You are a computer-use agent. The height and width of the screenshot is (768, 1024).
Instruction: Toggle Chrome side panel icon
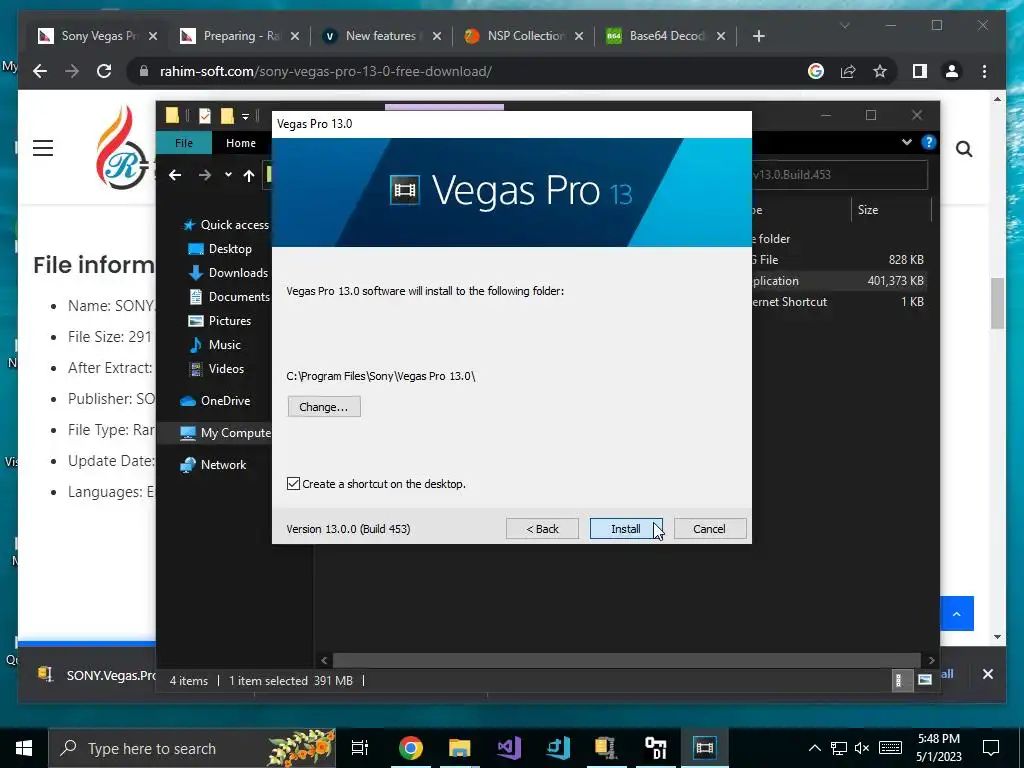[920, 71]
